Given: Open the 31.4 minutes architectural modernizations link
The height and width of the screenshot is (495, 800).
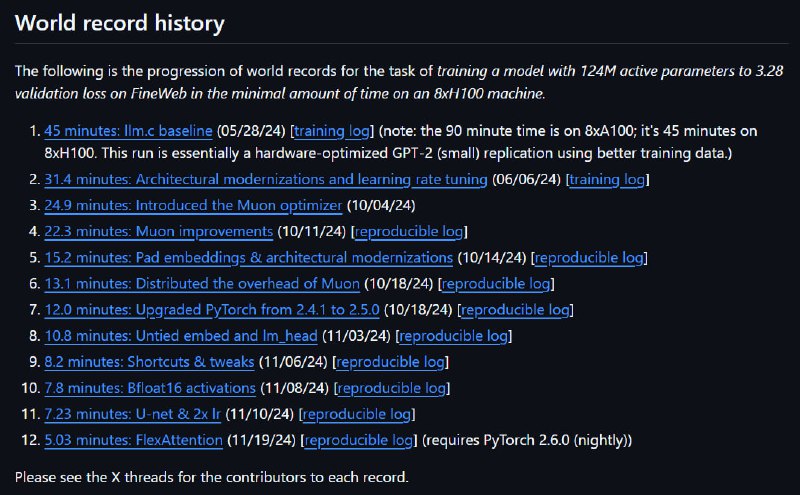Looking at the screenshot, I should click(266, 180).
